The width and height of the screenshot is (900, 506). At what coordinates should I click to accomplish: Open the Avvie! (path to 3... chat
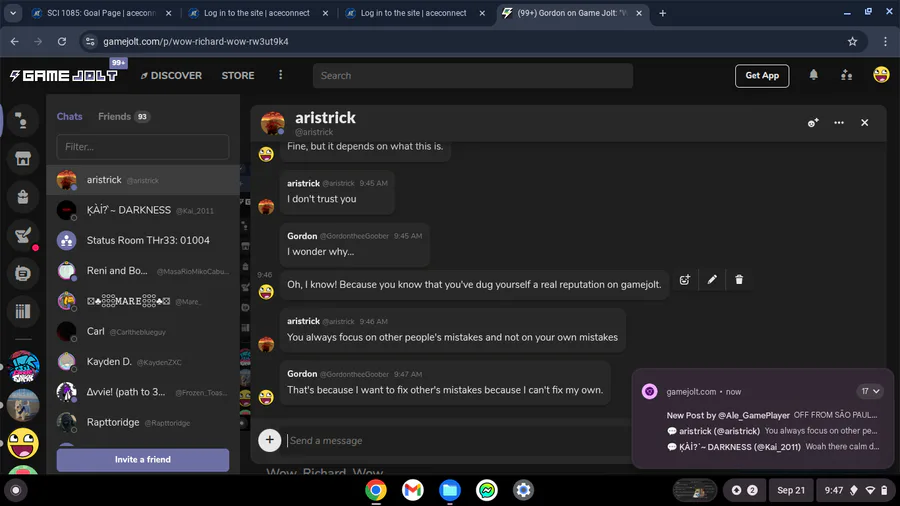tap(142, 392)
